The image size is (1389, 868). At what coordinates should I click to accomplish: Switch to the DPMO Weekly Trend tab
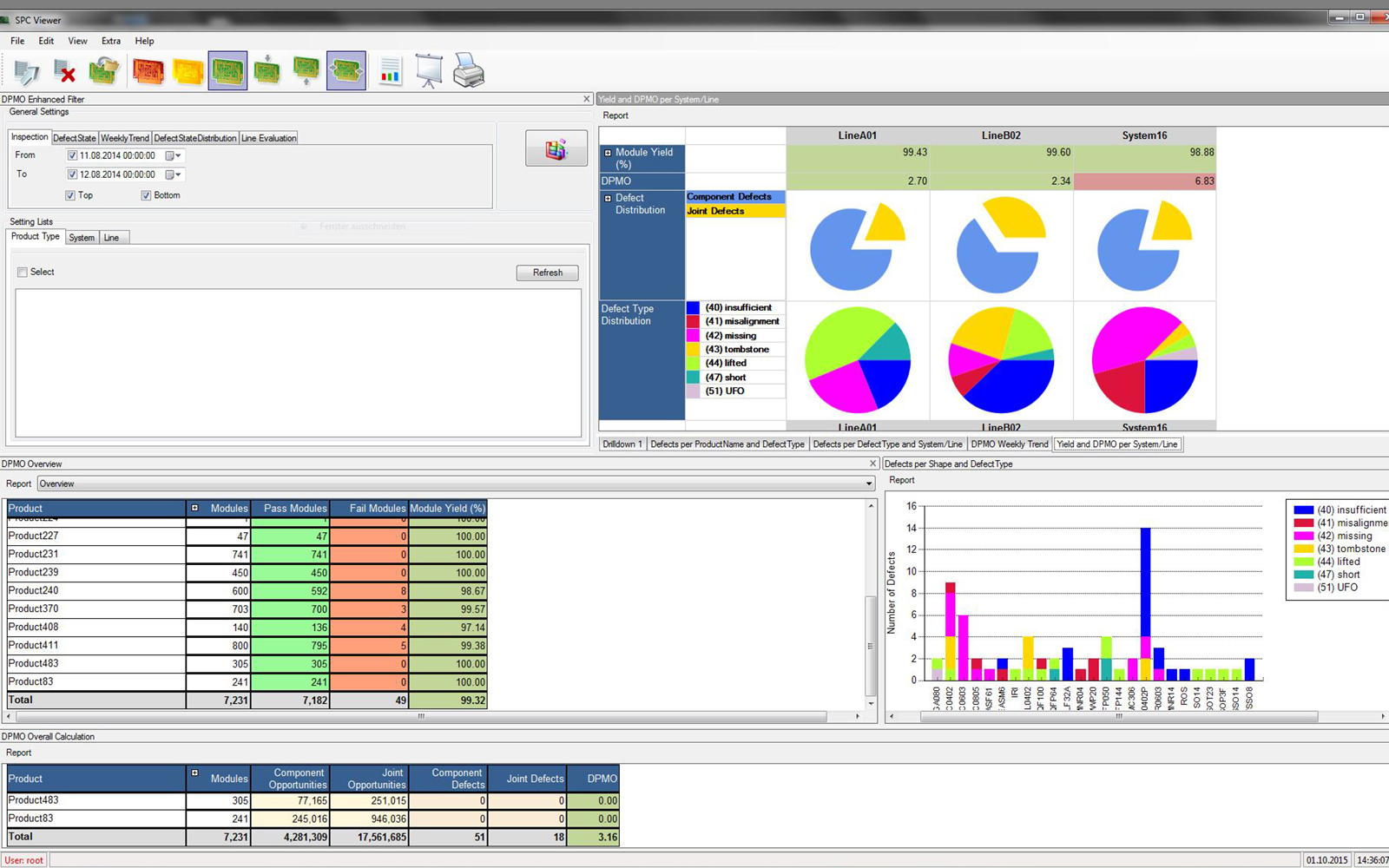coord(1009,444)
